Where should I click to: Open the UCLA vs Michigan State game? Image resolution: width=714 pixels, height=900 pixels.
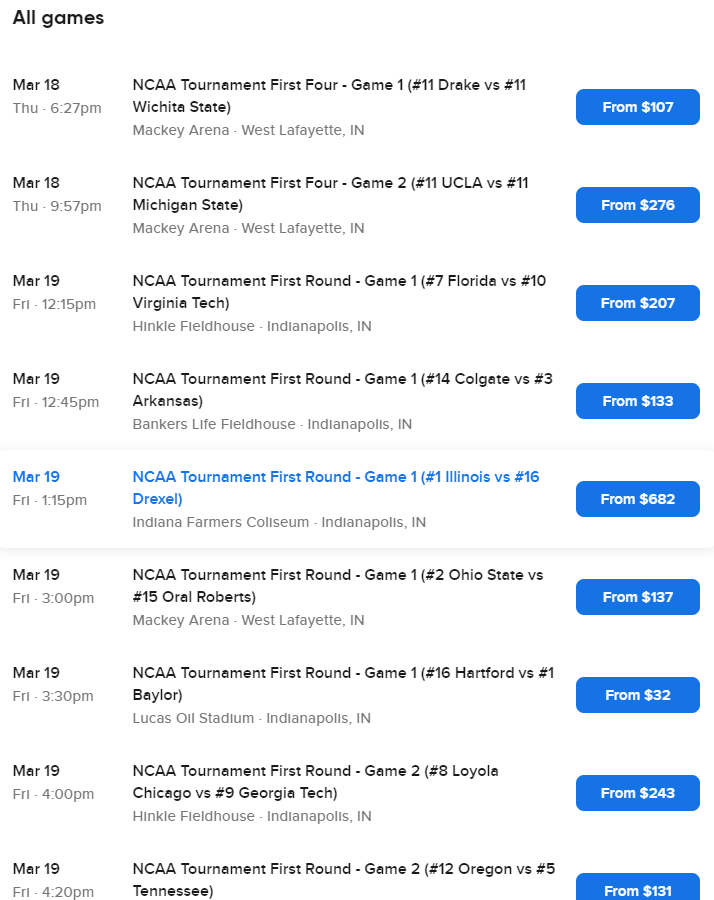pos(330,194)
